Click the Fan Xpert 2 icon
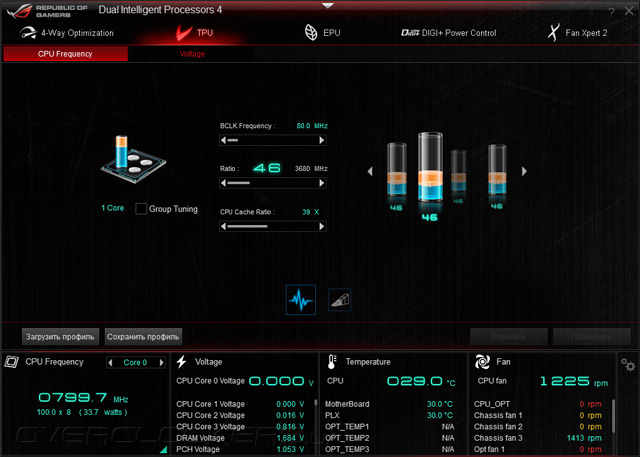Screen dimensions: 640x457 [553, 33]
